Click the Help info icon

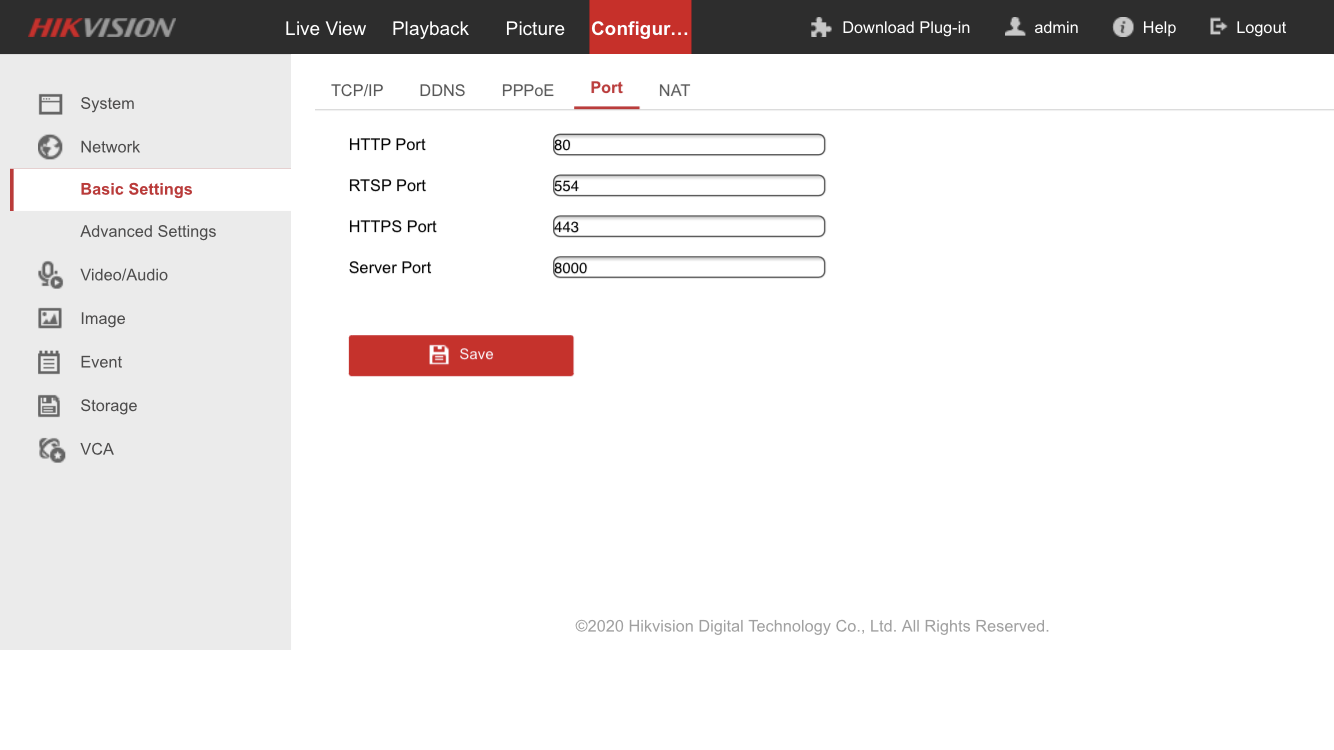click(x=1123, y=28)
